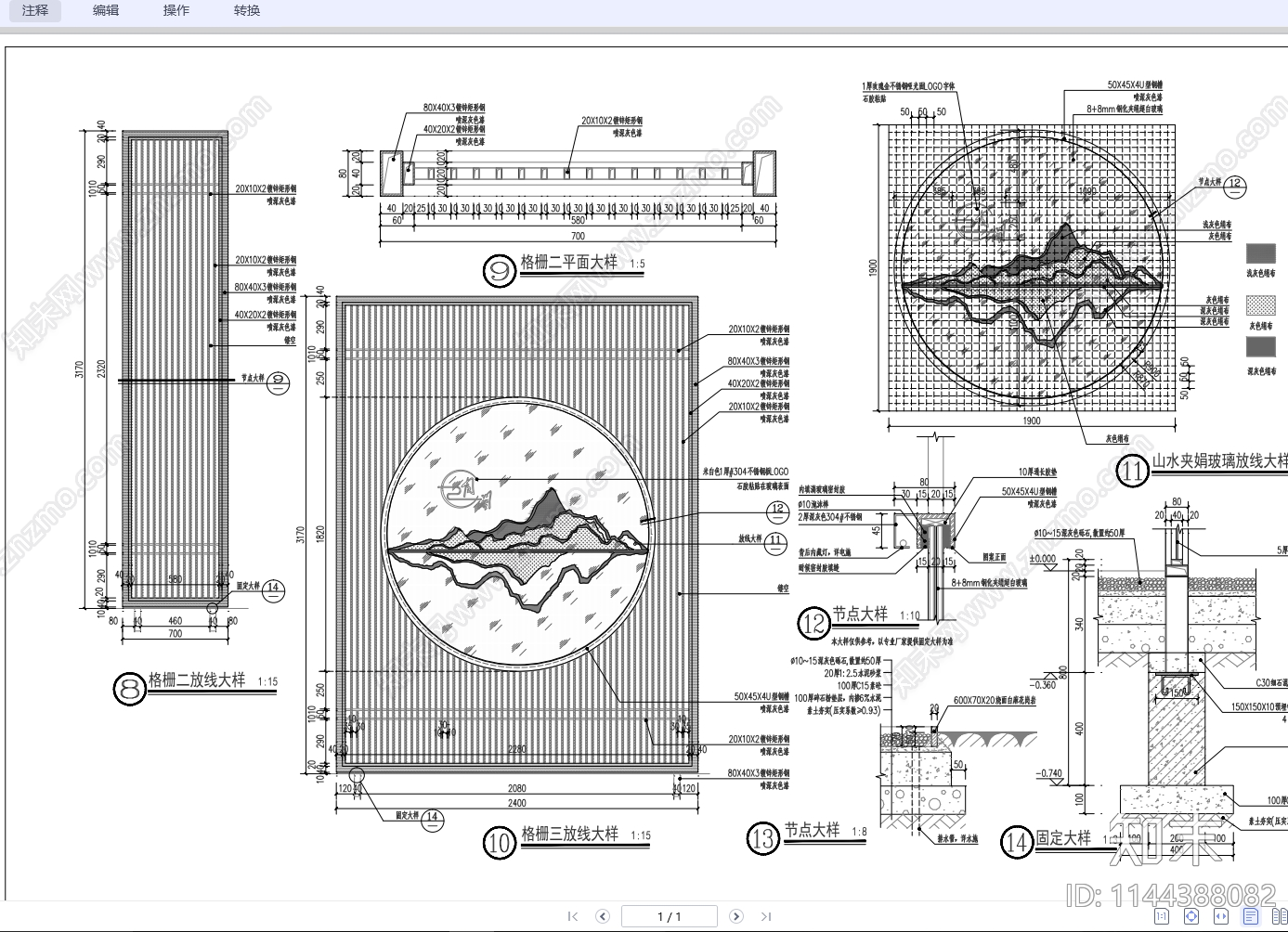Open the 编辑 menu tab
Image resolution: width=1288 pixels, height=932 pixels.
click(x=106, y=11)
